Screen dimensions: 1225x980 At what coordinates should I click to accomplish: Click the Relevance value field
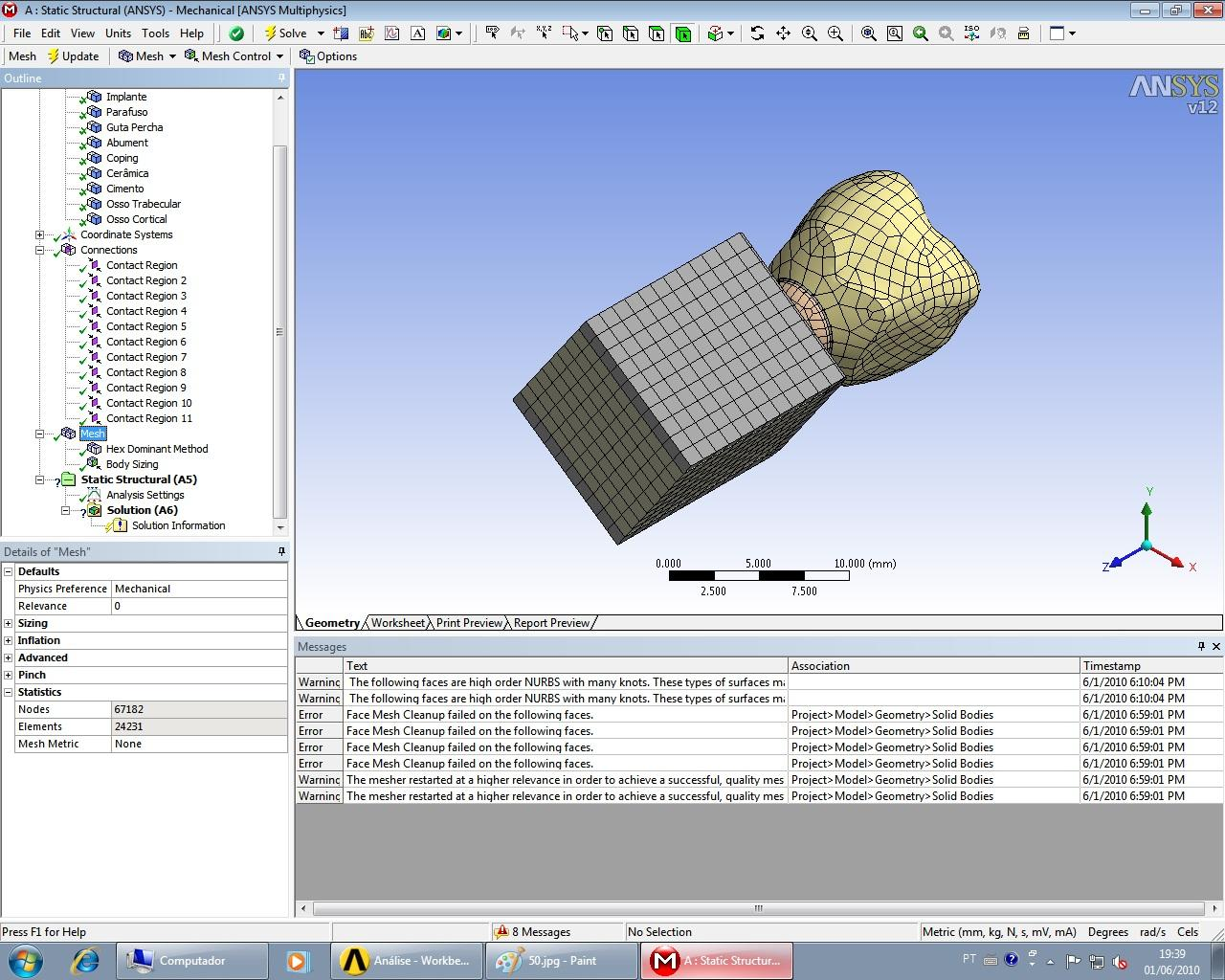click(x=199, y=606)
